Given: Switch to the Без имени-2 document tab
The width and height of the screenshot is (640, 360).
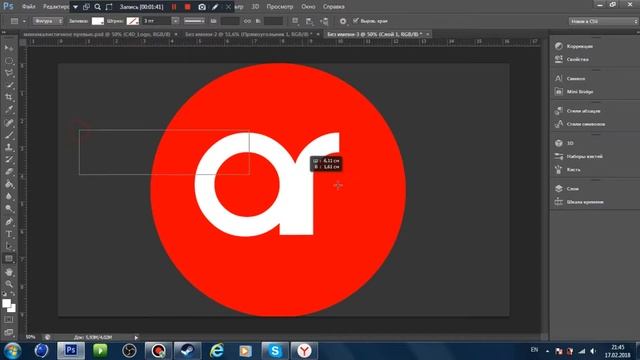Looking at the screenshot, I should [248, 34].
